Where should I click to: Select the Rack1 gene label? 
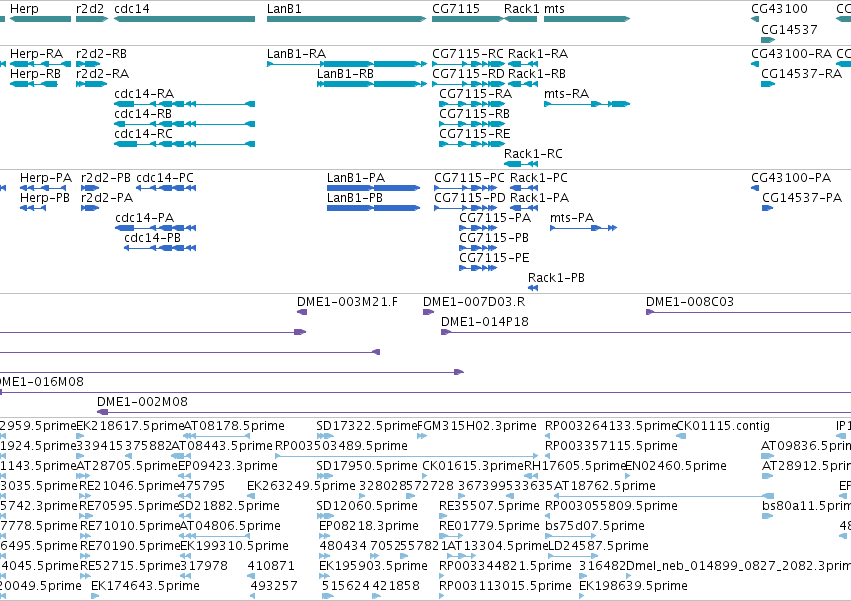pyautogui.click(x=522, y=9)
